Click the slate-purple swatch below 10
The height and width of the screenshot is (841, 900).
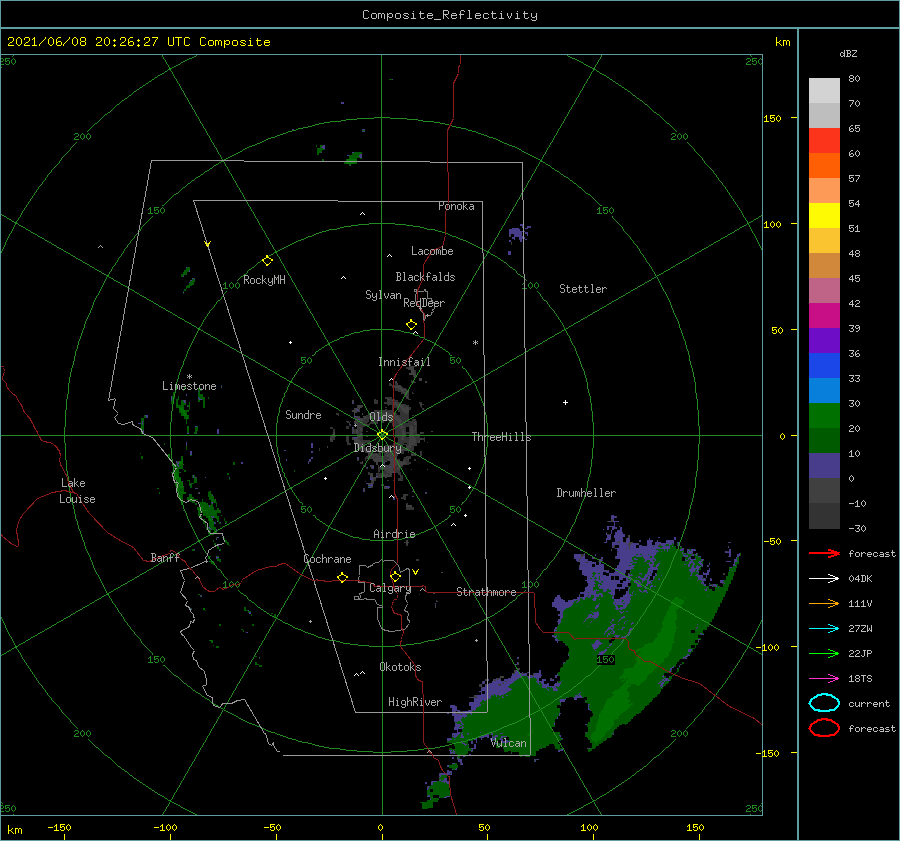pos(824,465)
